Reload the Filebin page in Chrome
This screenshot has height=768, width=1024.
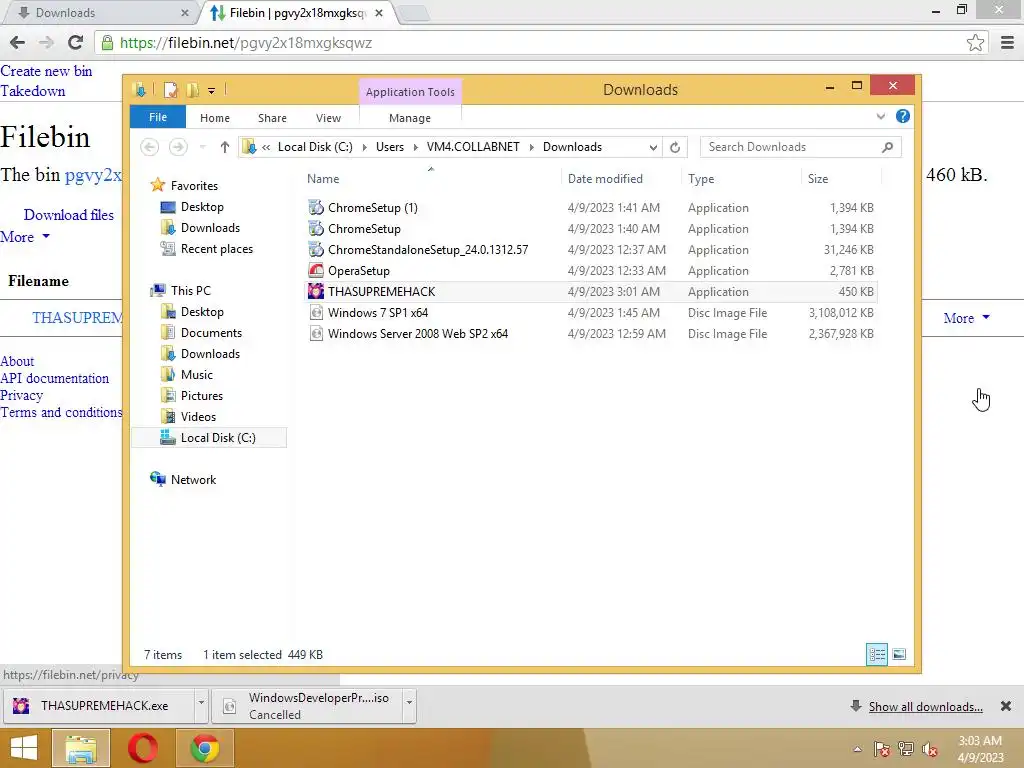(x=75, y=42)
